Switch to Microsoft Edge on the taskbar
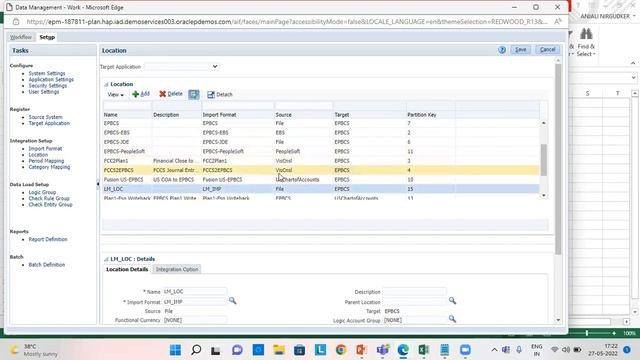This screenshot has height=360, width=640. tap(403, 350)
